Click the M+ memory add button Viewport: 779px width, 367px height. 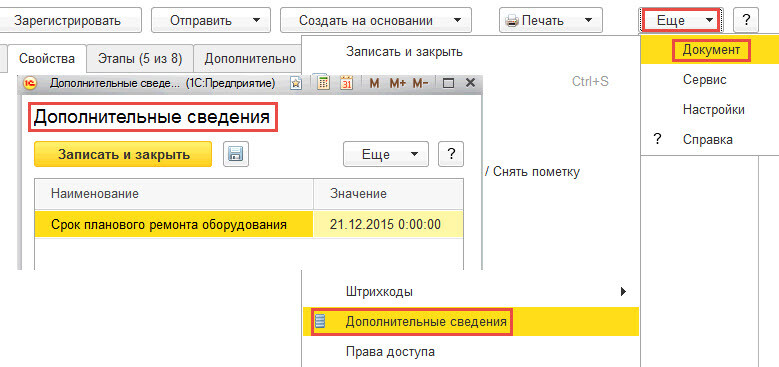[398, 83]
